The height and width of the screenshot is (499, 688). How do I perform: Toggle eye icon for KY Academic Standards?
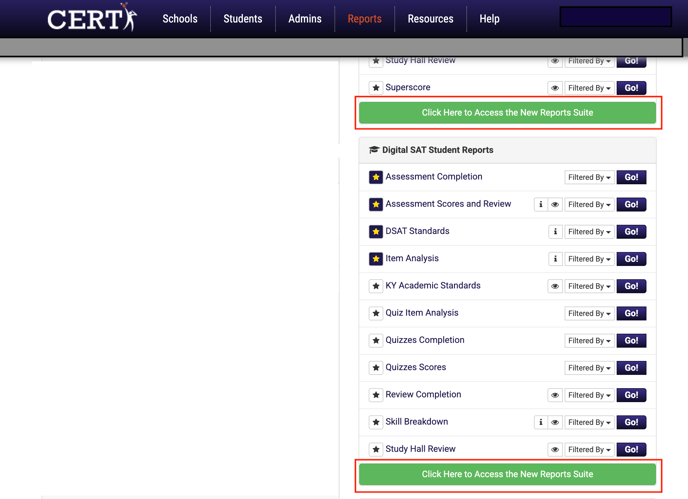click(x=555, y=286)
